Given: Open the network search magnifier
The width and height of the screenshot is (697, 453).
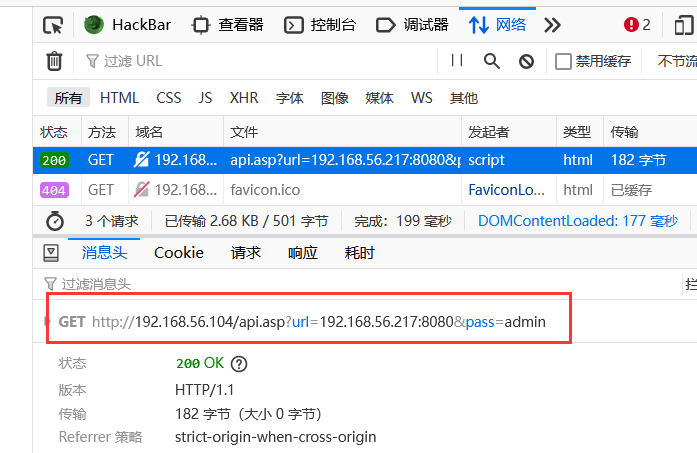Looking at the screenshot, I should (x=491, y=61).
